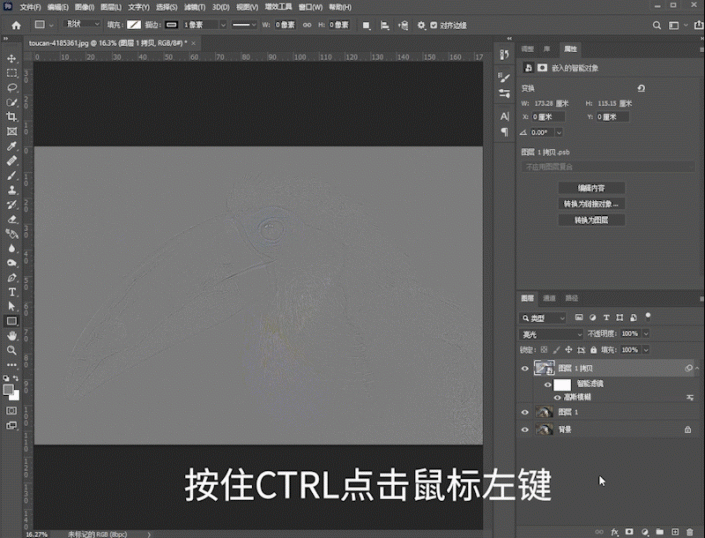Screen dimensions: 705x538
Task: Reset the transform in Properties panel
Action: 641,89
